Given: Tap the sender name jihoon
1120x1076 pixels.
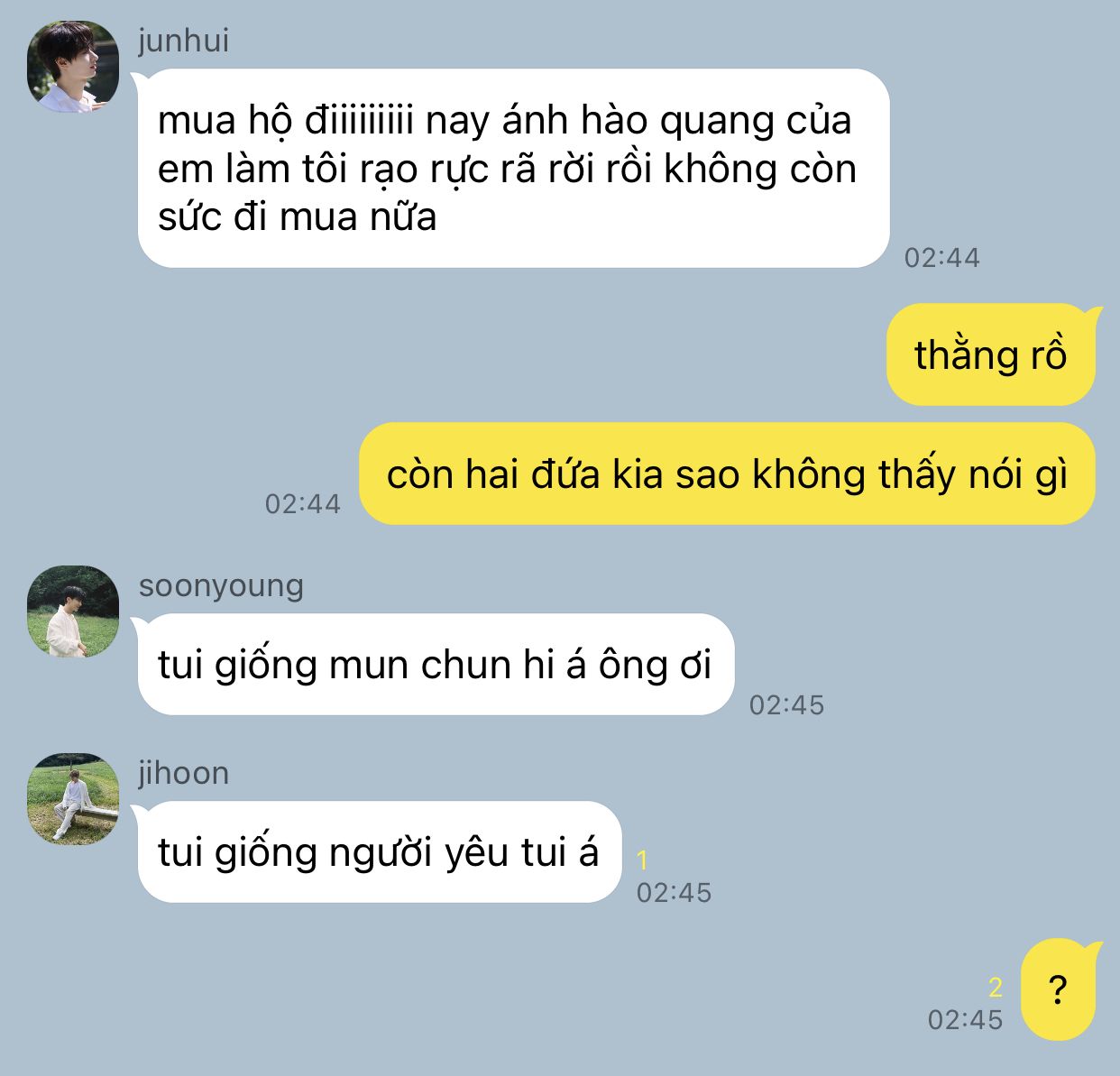Looking at the screenshot, I should [x=183, y=773].
